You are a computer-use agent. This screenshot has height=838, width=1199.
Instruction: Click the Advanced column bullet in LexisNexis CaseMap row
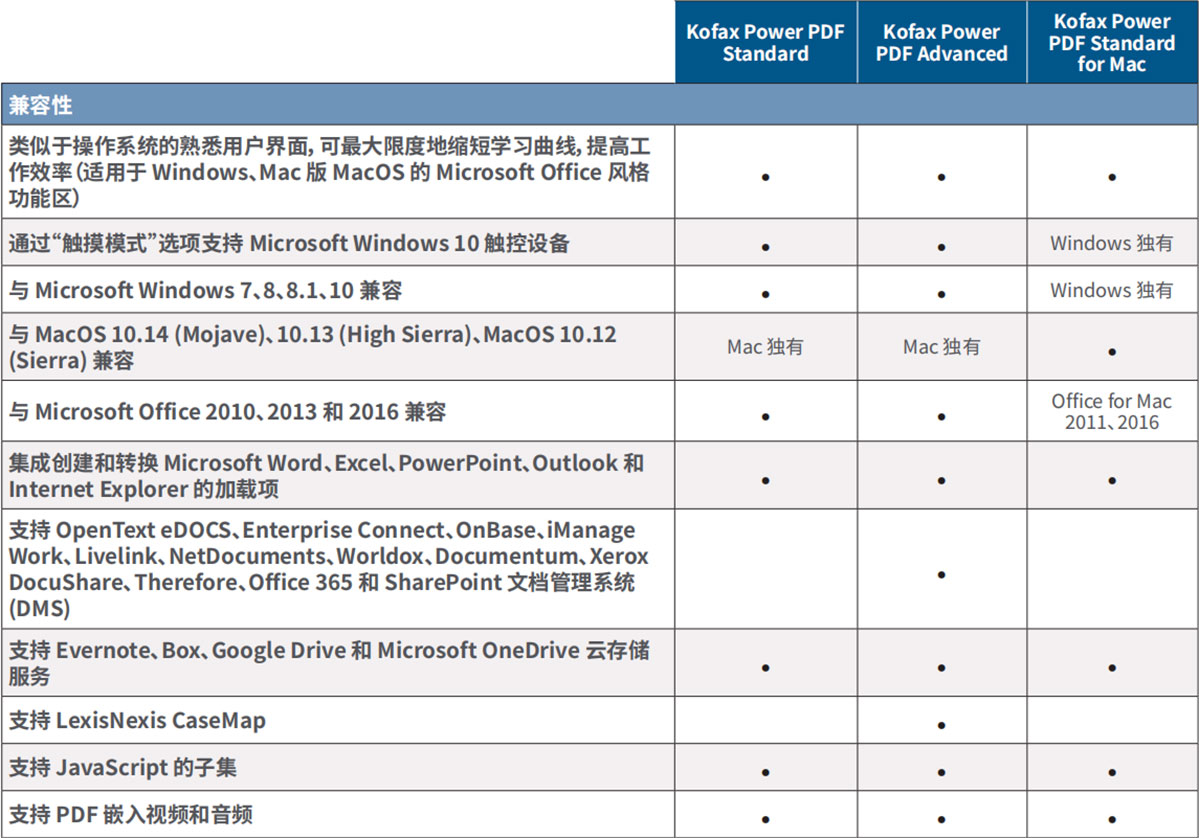(941, 725)
